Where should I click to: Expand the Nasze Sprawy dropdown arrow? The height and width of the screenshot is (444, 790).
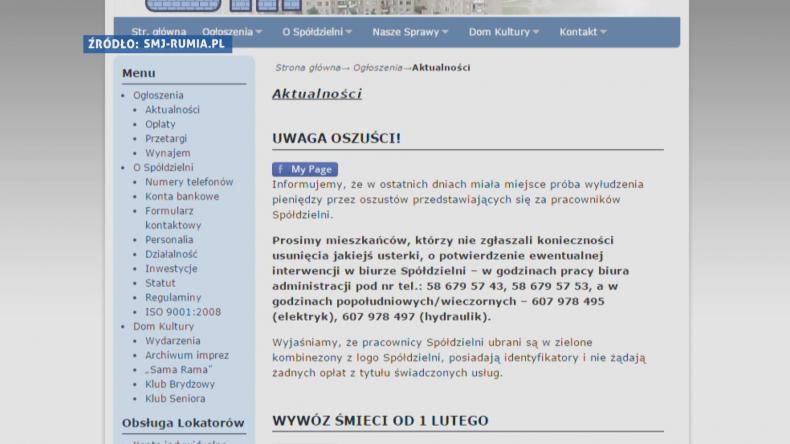tap(445, 32)
